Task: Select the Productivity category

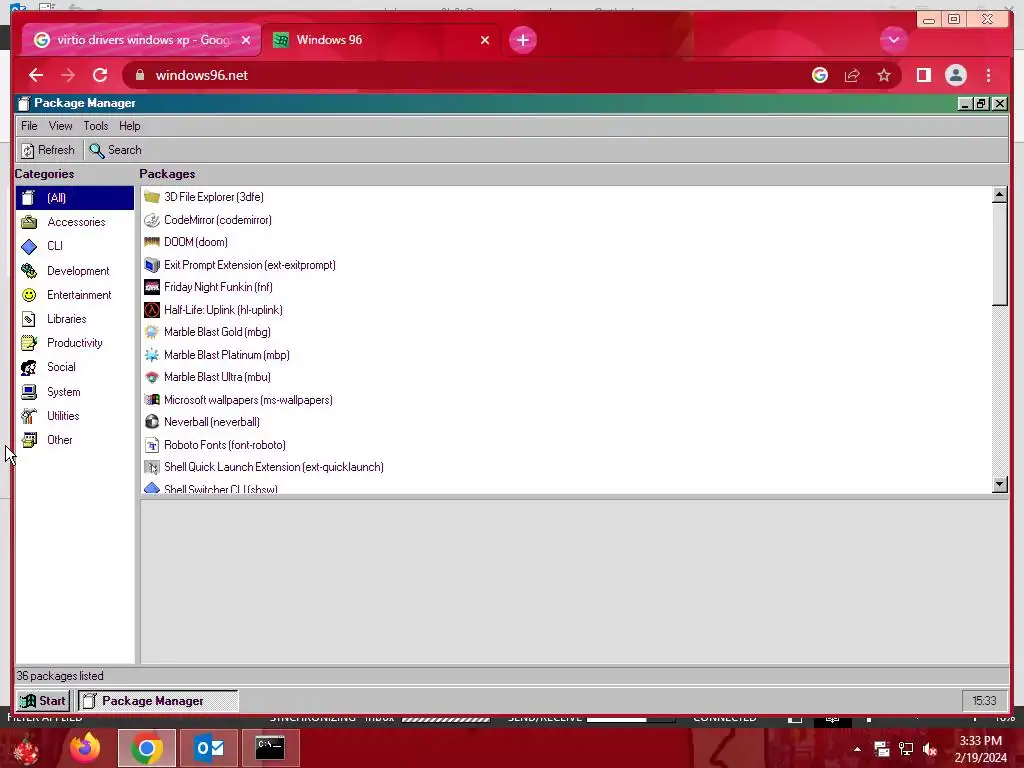Action: 74,343
